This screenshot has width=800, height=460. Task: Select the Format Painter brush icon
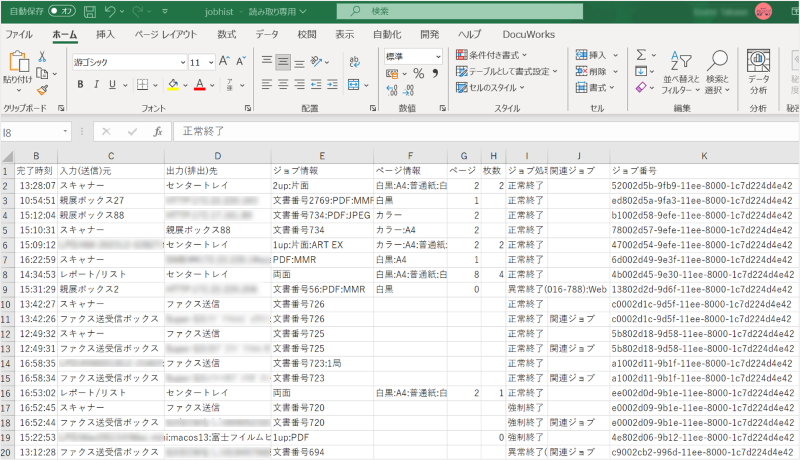click(x=43, y=87)
